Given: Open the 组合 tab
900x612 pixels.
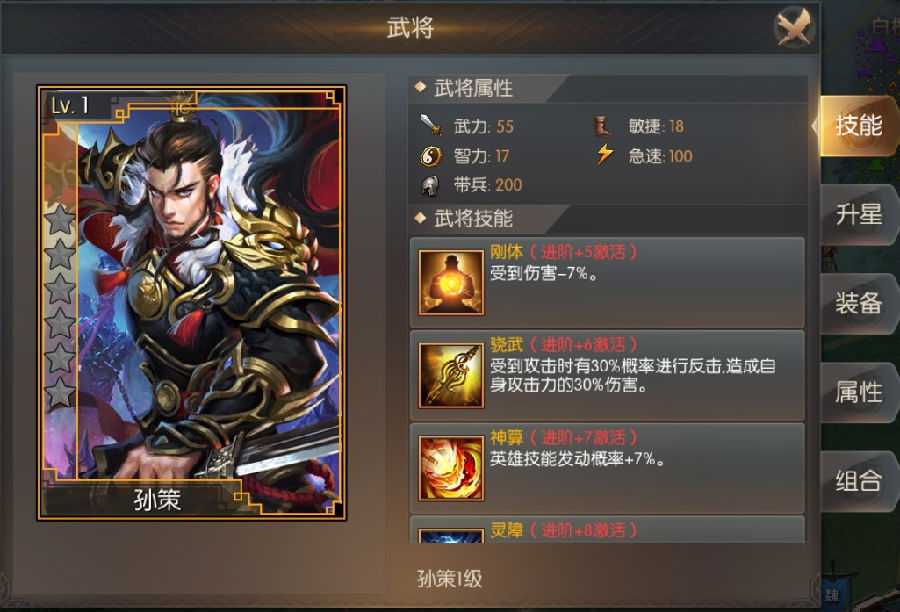Looking at the screenshot, I should (858, 481).
